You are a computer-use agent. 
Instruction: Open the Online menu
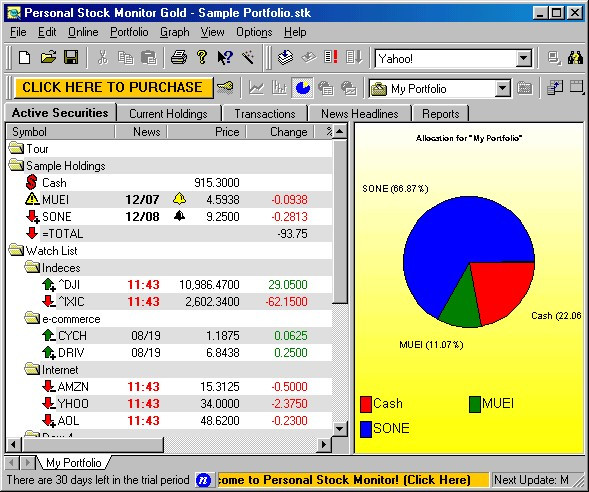(x=83, y=32)
